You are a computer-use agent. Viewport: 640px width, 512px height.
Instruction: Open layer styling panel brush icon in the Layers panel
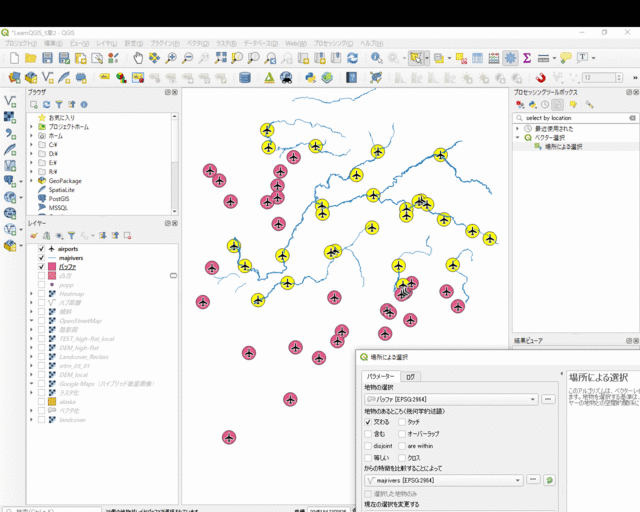coord(34,236)
